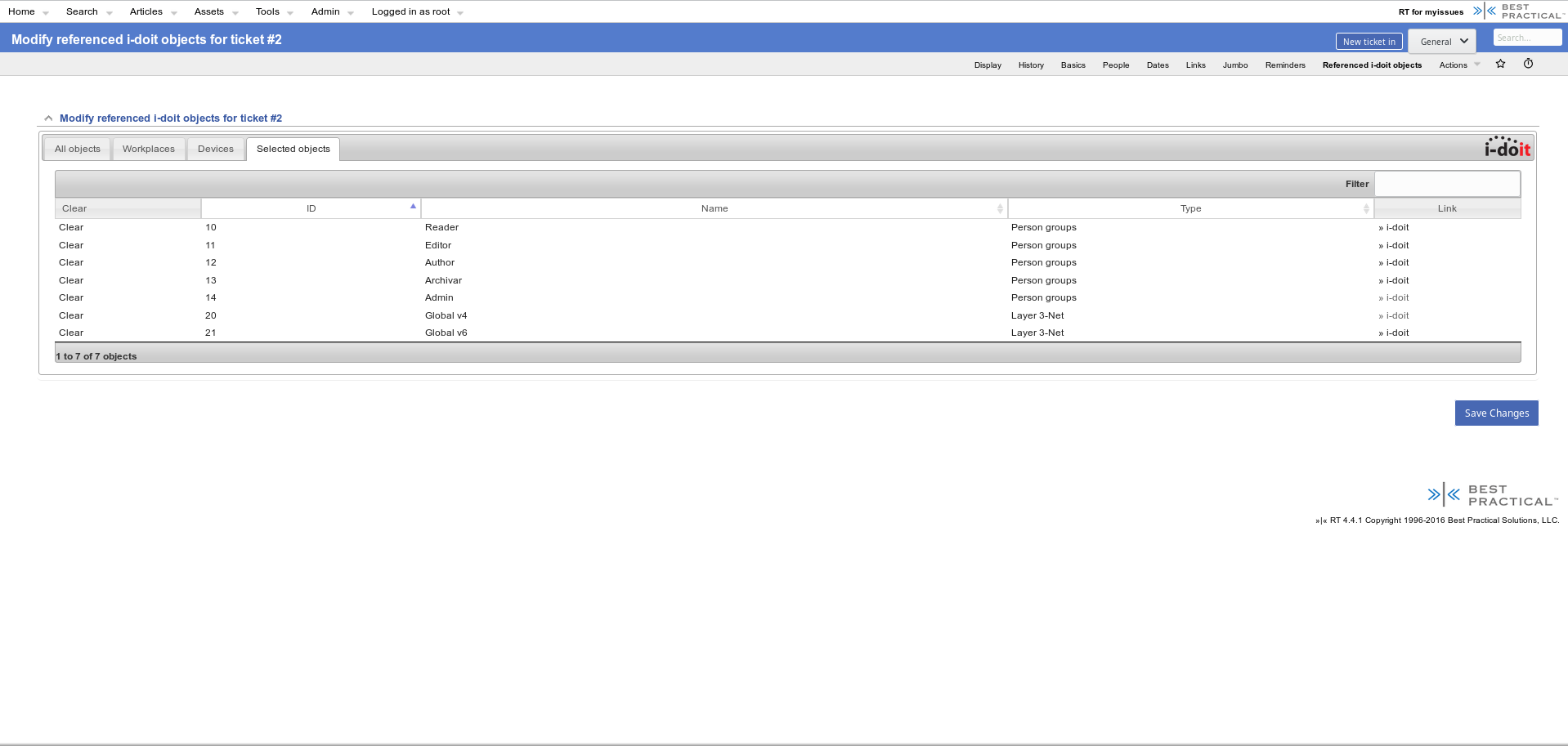Sort table by Type column
Image resolution: width=1568 pixels, height=746 pixels.
pyautogui.click(x=1190, y=208)
